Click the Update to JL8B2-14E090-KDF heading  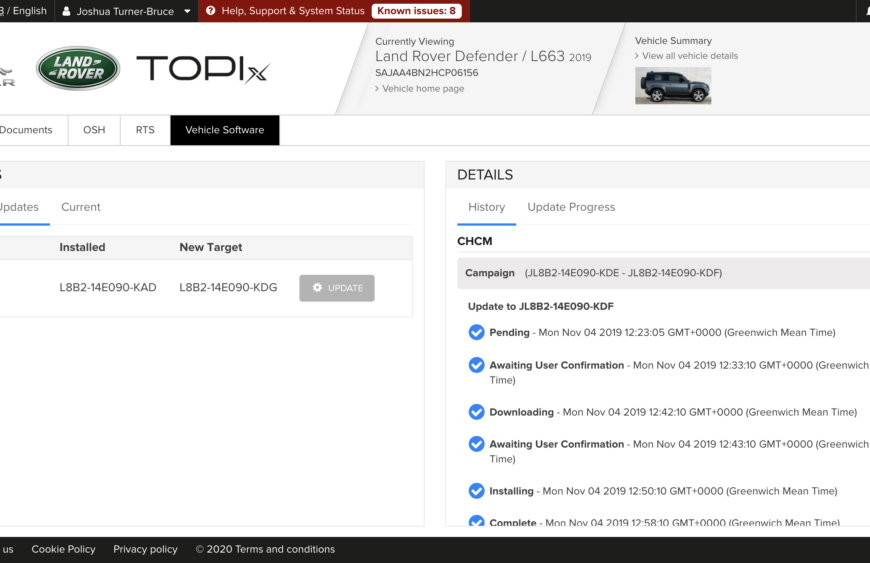click(x=540, y=306)
